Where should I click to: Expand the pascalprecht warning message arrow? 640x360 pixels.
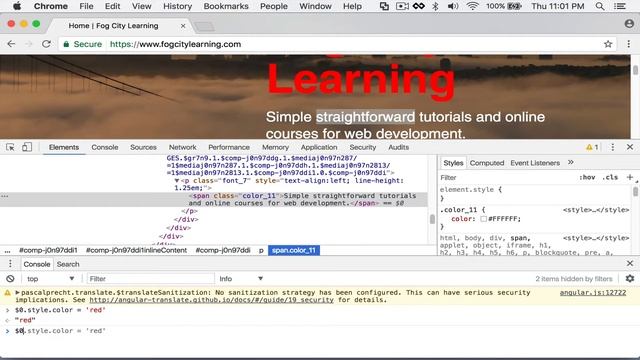(x=18, y=293)
